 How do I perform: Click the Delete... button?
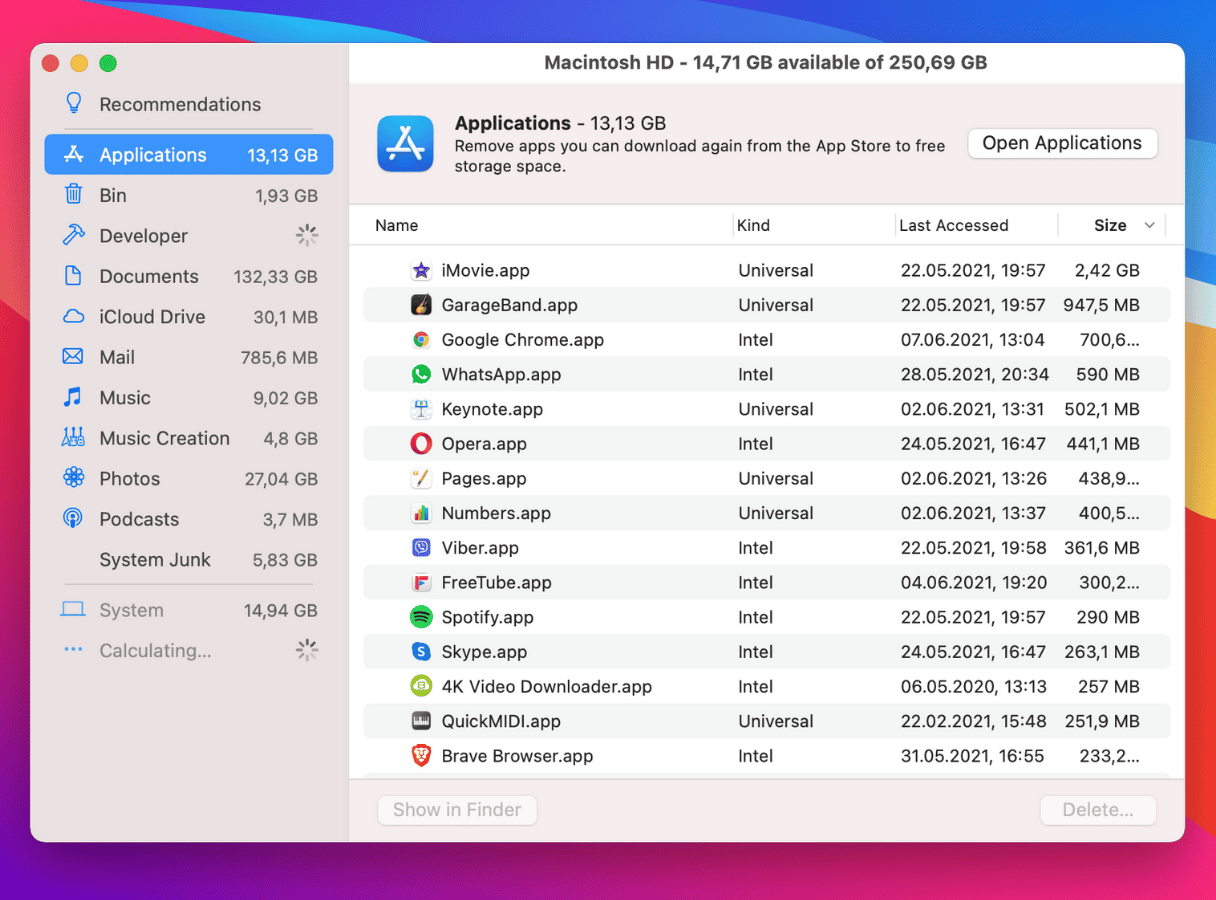coord(1098,810)
